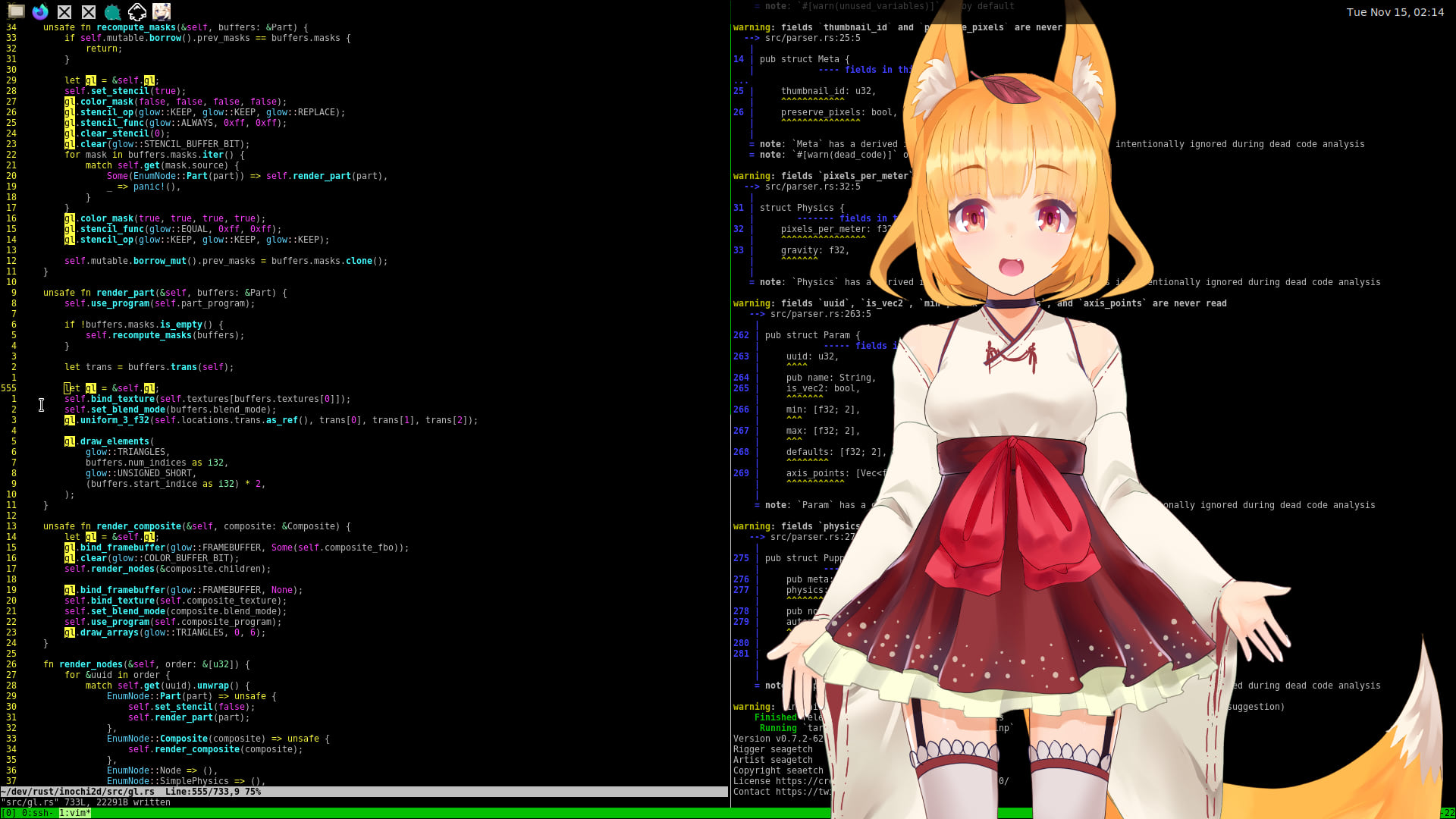Open the anime avatar tracker app icon
This screenshot has height=819, width=1456.
(x=161, y=11)
